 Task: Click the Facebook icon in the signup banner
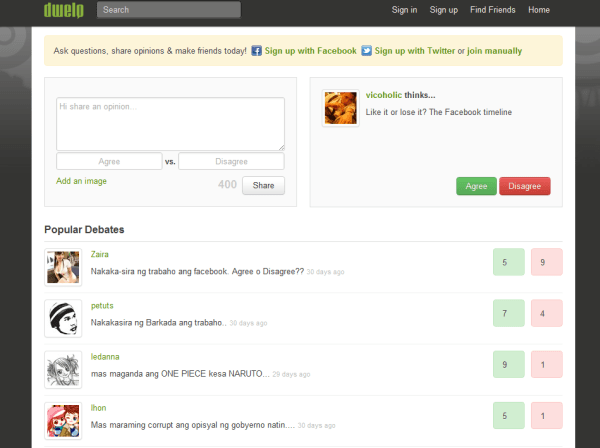(256, 51)
